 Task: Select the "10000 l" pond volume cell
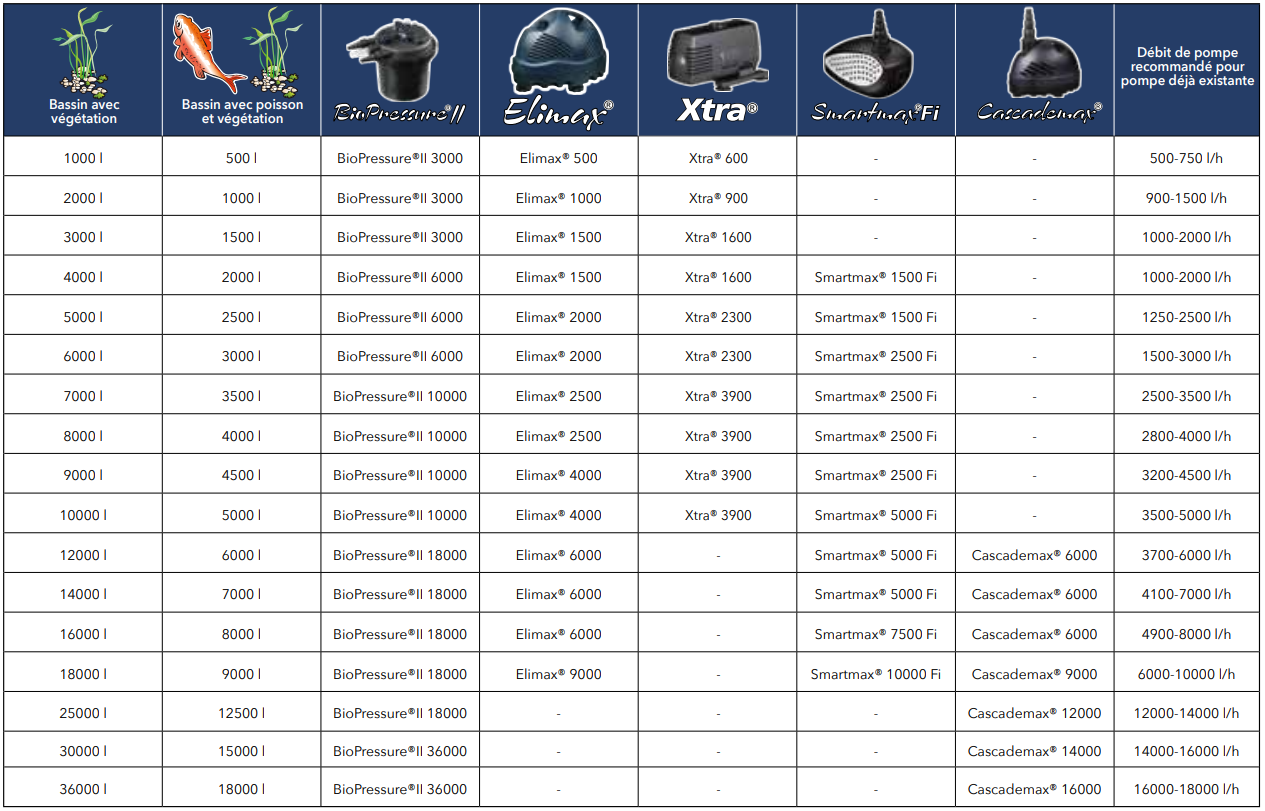point(83,515)
